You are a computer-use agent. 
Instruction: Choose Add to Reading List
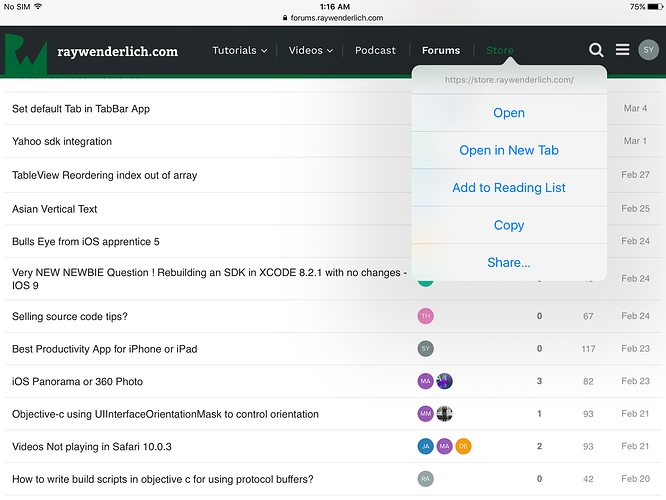tap(509, 187)
